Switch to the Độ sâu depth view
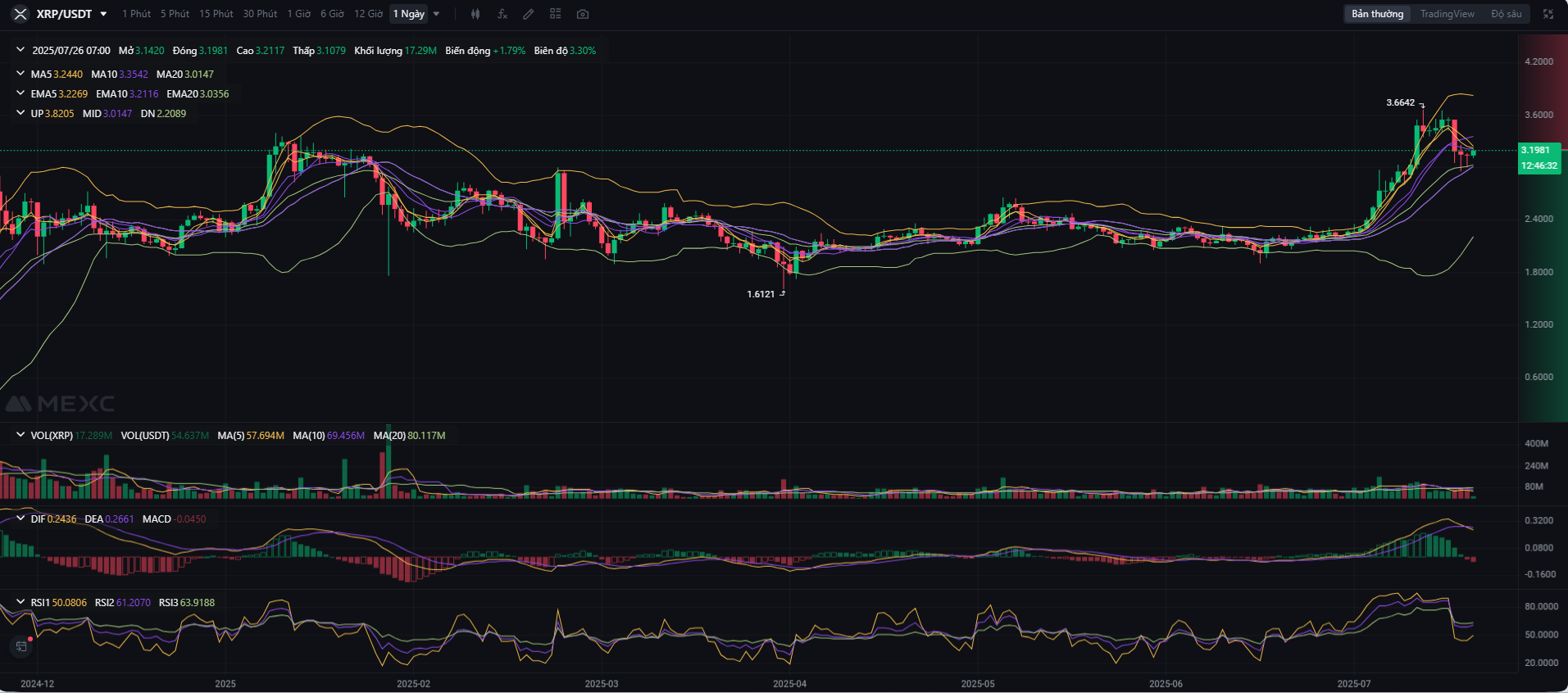This screenshot has height=693, width=1568. coord(1507,14)
